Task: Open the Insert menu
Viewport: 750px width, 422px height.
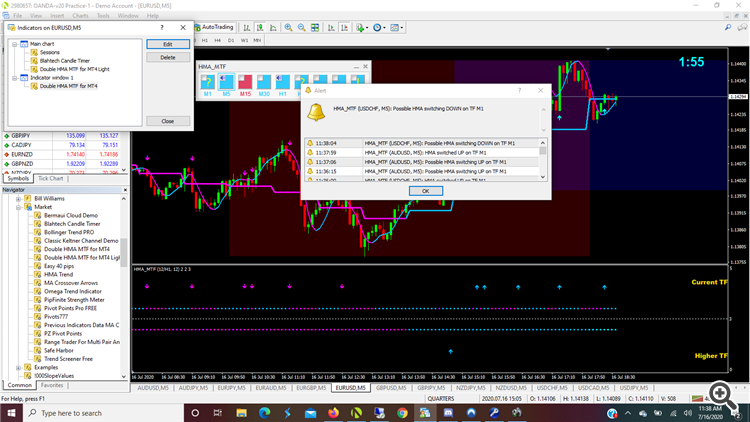Action: (x=57, y=16)
